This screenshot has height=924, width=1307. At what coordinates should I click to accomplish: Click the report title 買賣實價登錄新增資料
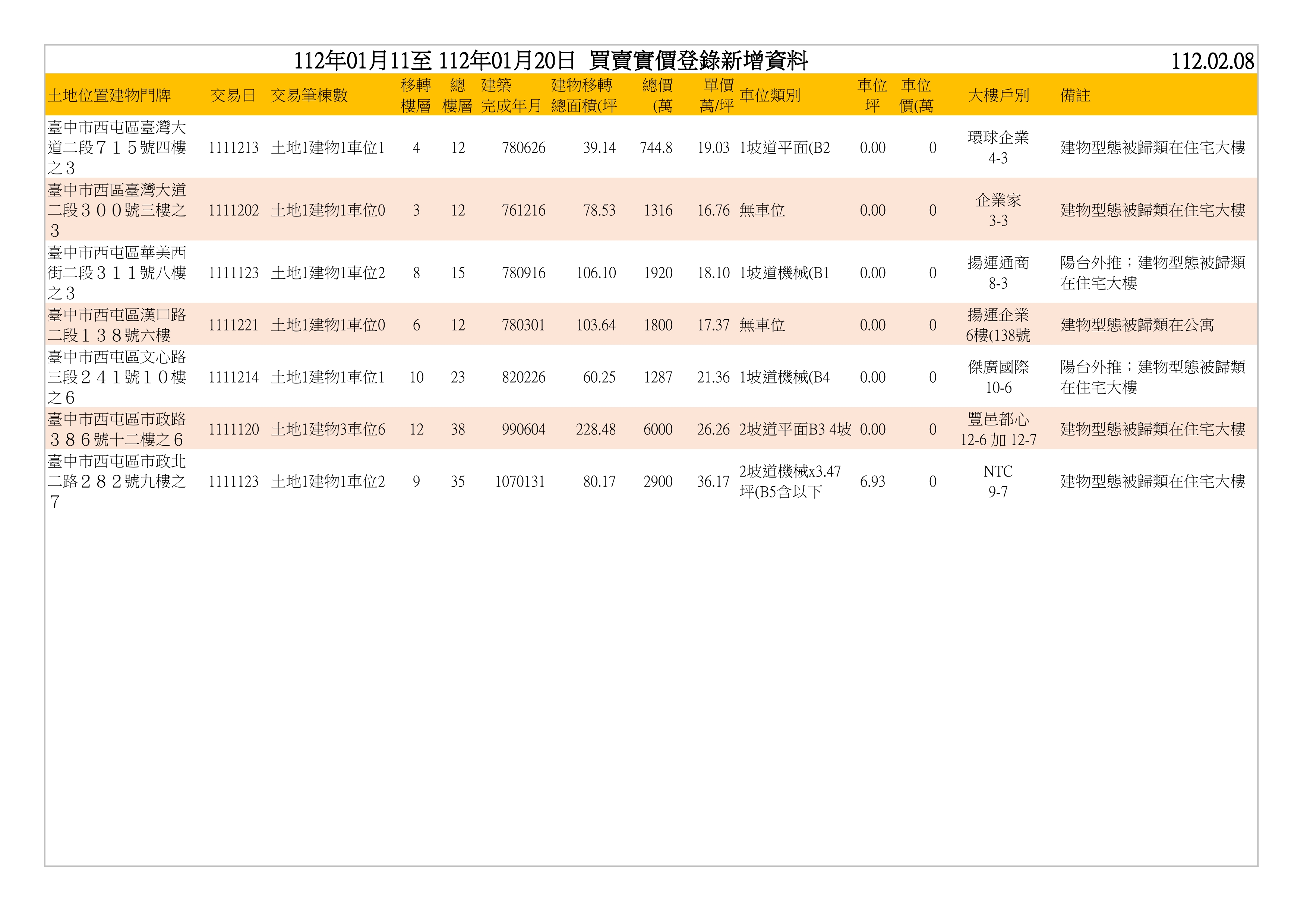click(698, 60)
